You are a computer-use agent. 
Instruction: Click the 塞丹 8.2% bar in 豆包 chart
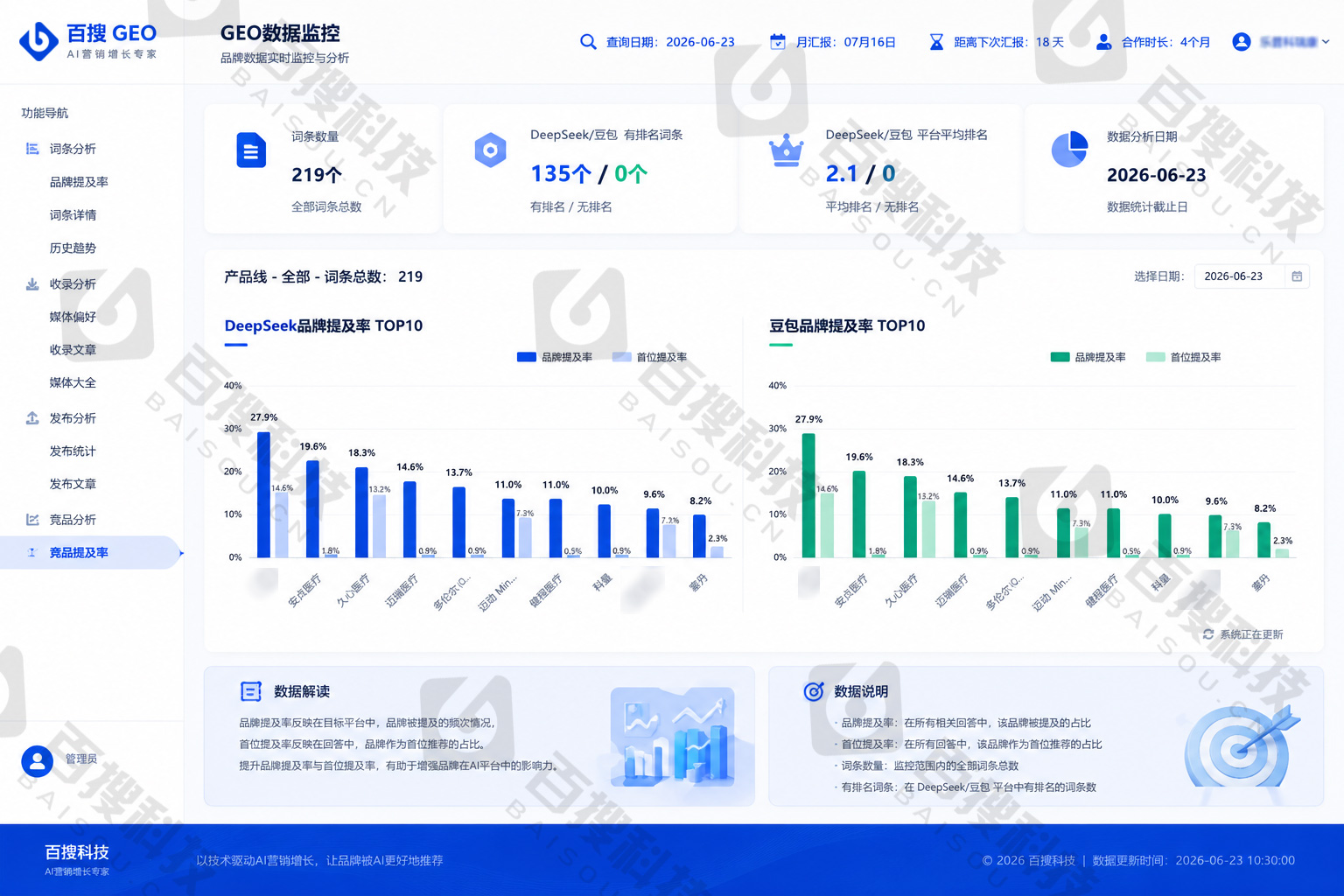pos(1263,540)
